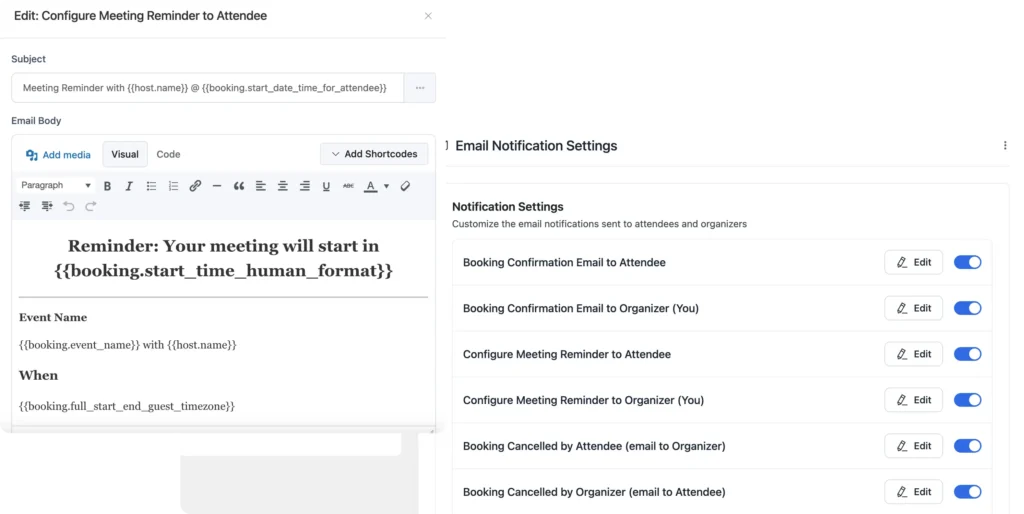Open the Paragraph format dropdown

[x=56, y=186]
